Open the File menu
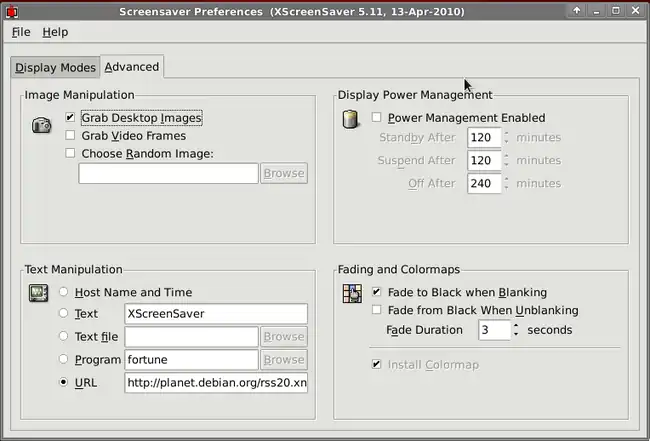The height and width of the screenshot is (441, 650). (21, 32)
